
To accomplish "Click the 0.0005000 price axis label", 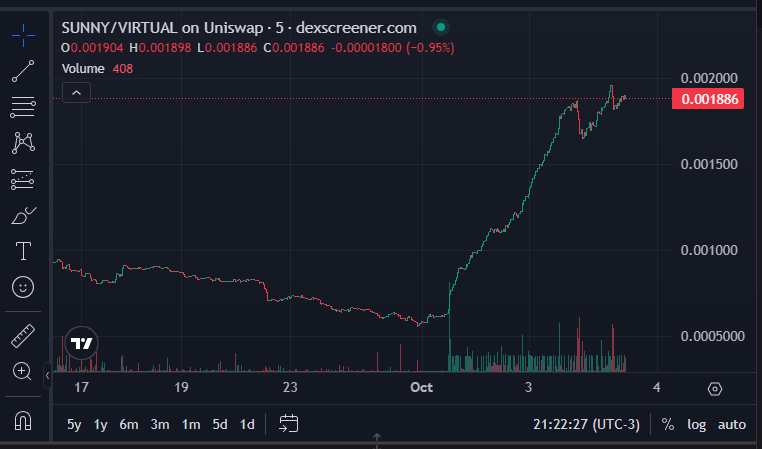I will [712, 336].
